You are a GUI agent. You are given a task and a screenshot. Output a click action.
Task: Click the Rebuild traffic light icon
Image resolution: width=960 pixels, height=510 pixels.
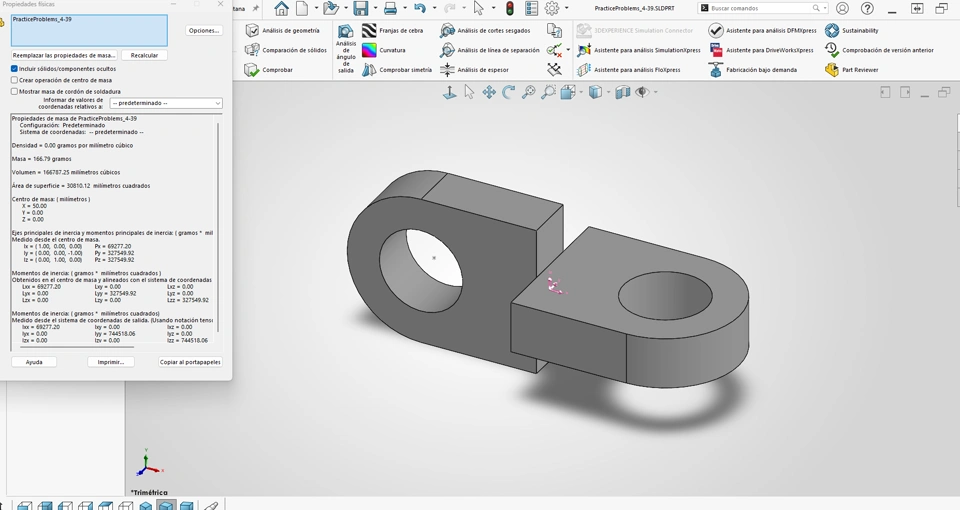pos(509,9)
